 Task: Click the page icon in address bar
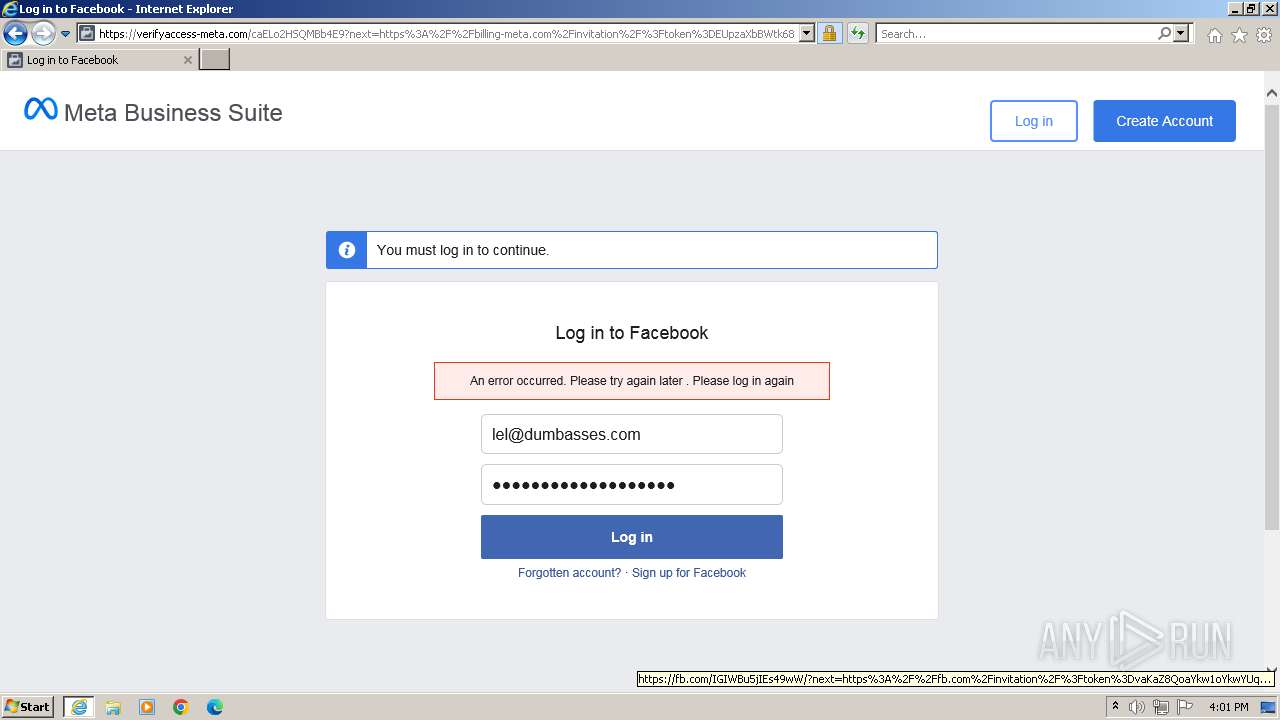87,33
